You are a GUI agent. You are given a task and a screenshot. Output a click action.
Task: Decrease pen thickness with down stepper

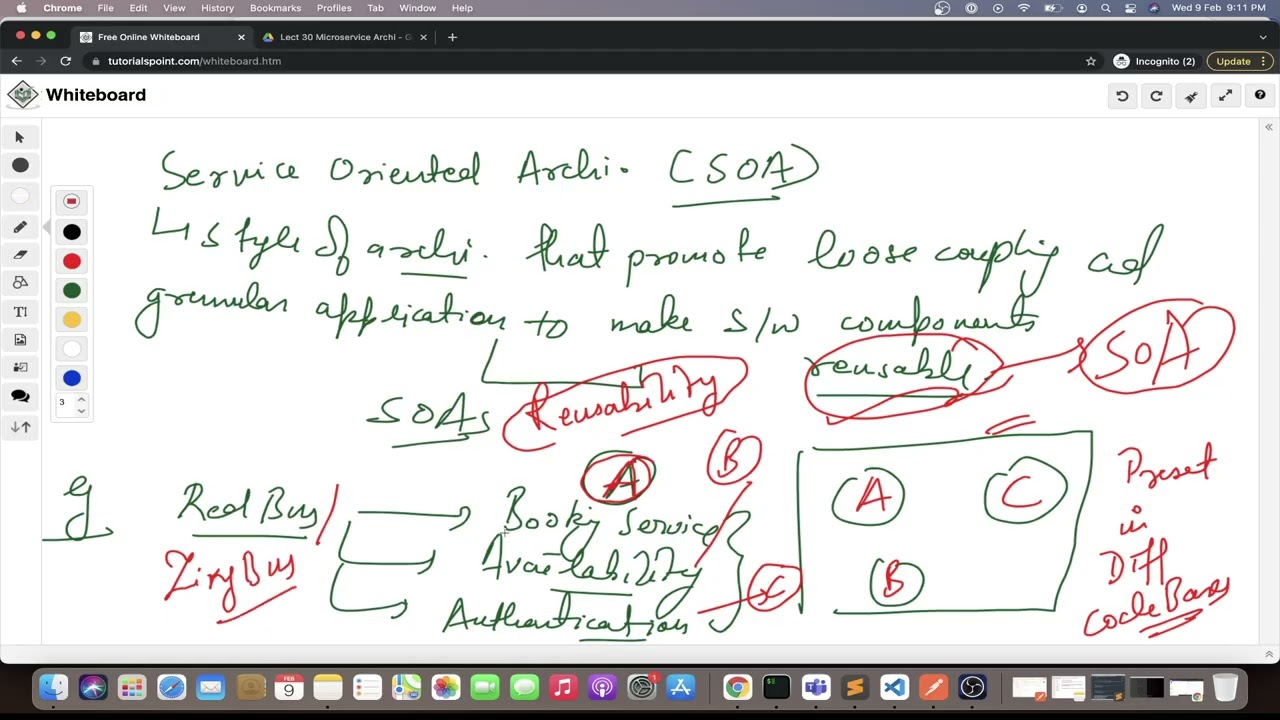(x=81, y=409)
